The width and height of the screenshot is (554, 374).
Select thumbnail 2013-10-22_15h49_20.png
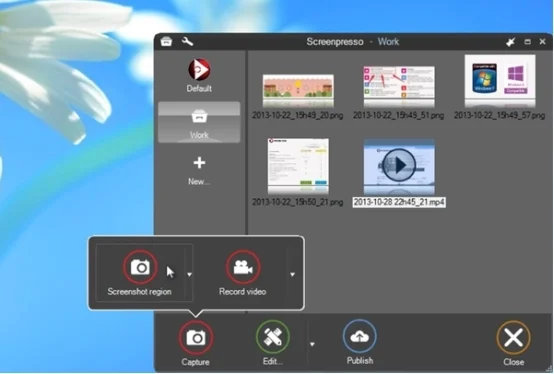point(298,91)
